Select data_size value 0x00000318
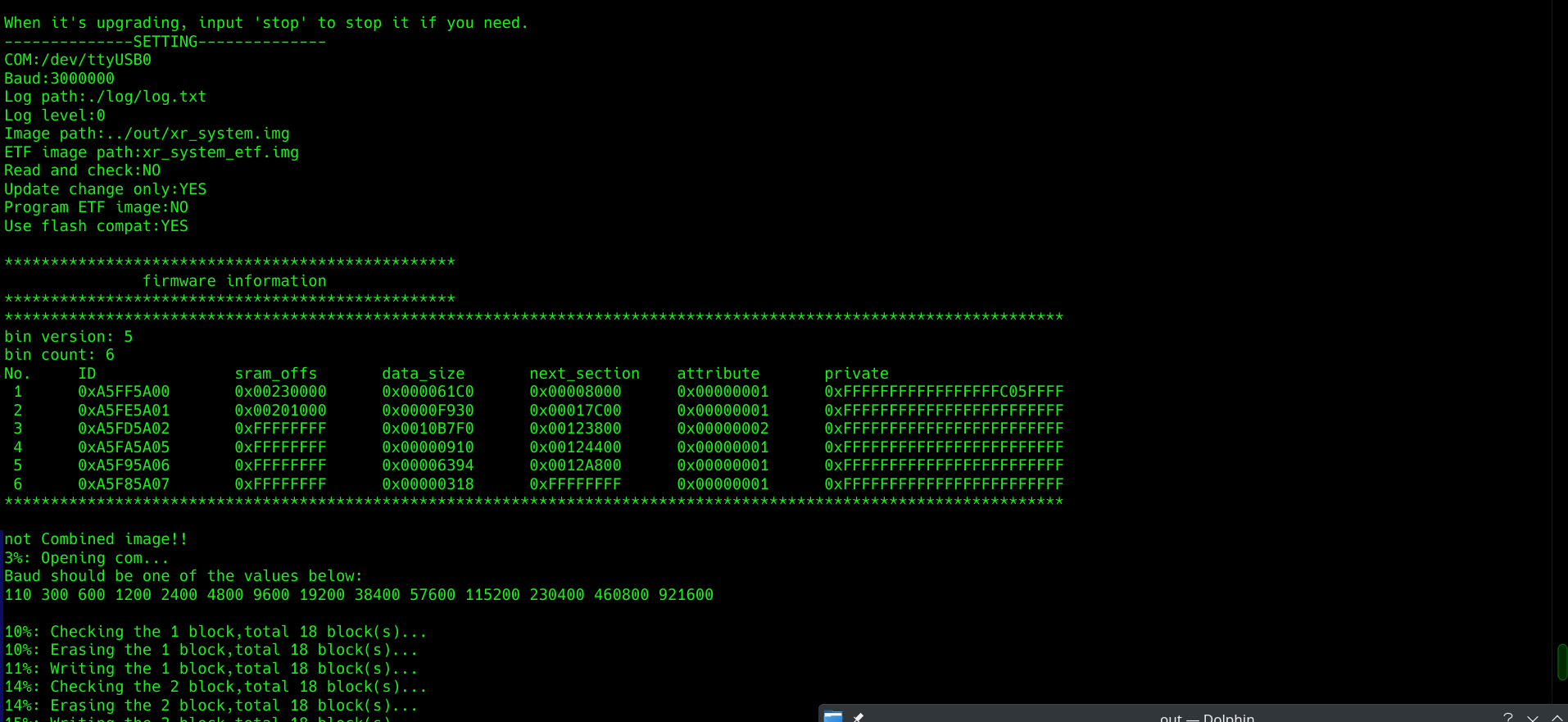This screenshot has width=1568, height=722. 428,484
